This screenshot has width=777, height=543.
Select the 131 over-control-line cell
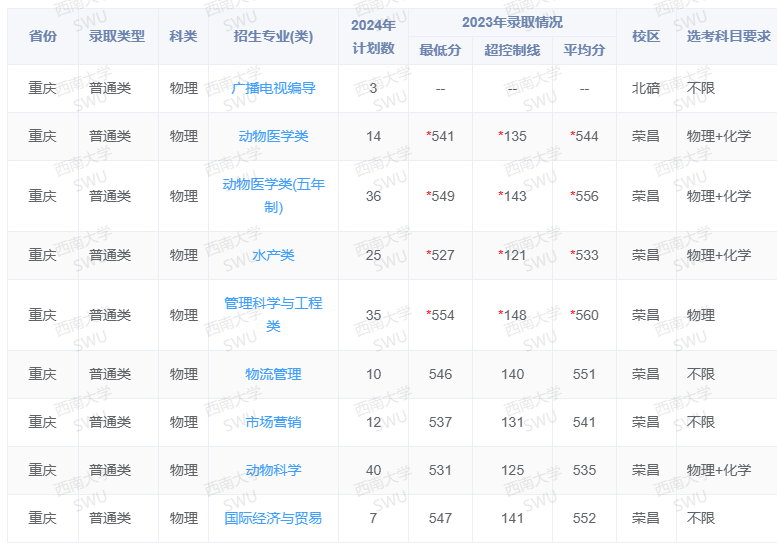click(x=512, y=422)
